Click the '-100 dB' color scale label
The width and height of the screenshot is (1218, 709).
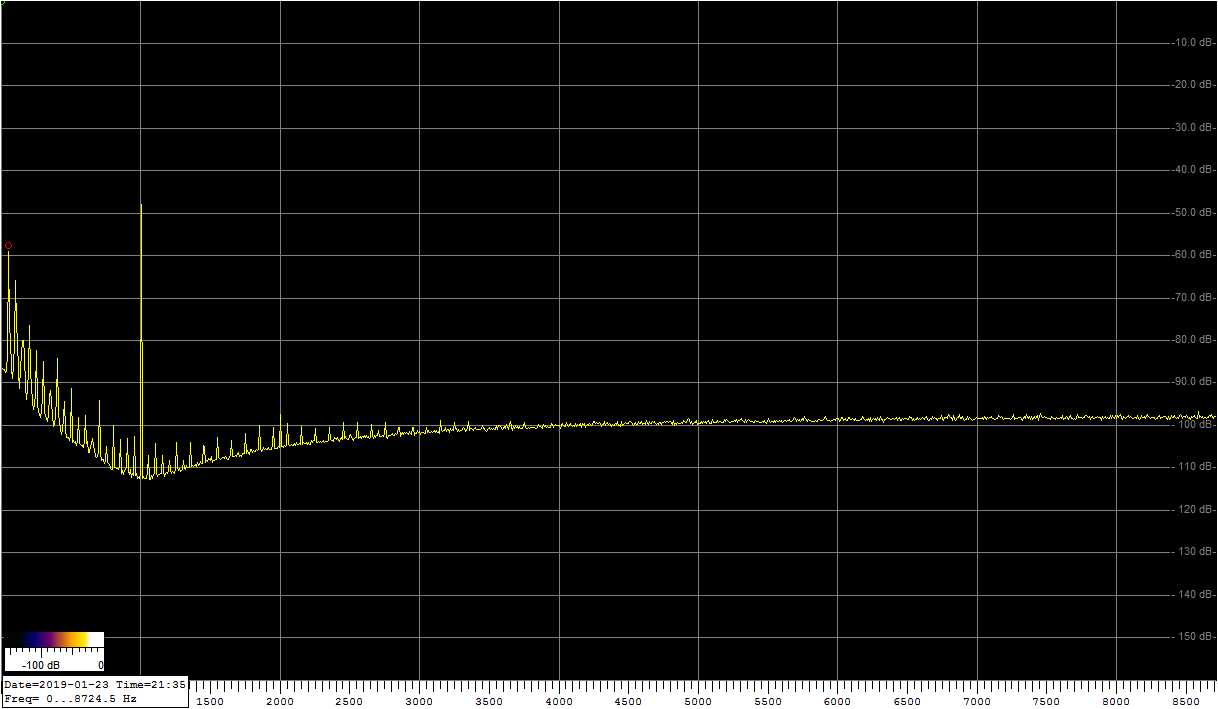click(x=42, y=665)
